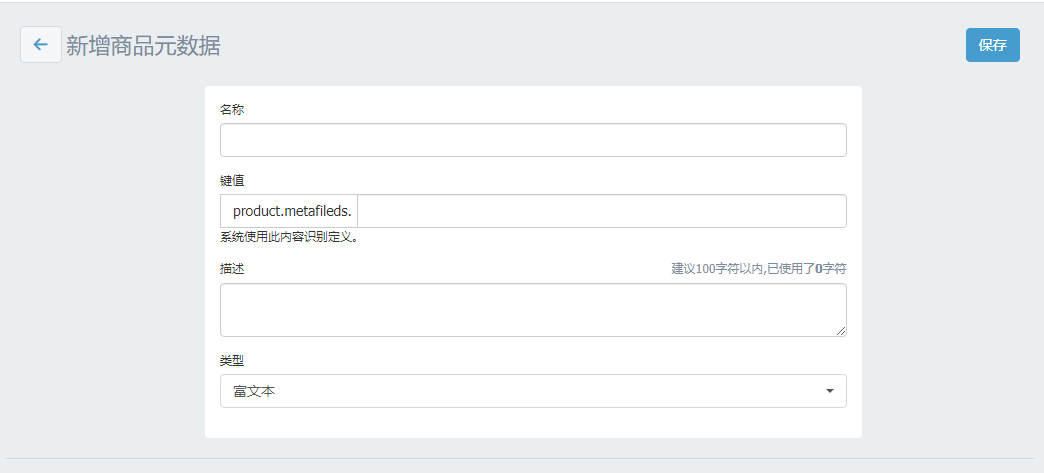Open the 类型 dropdown showing 富文本
1044x473 pixels.
pos(533,391)
